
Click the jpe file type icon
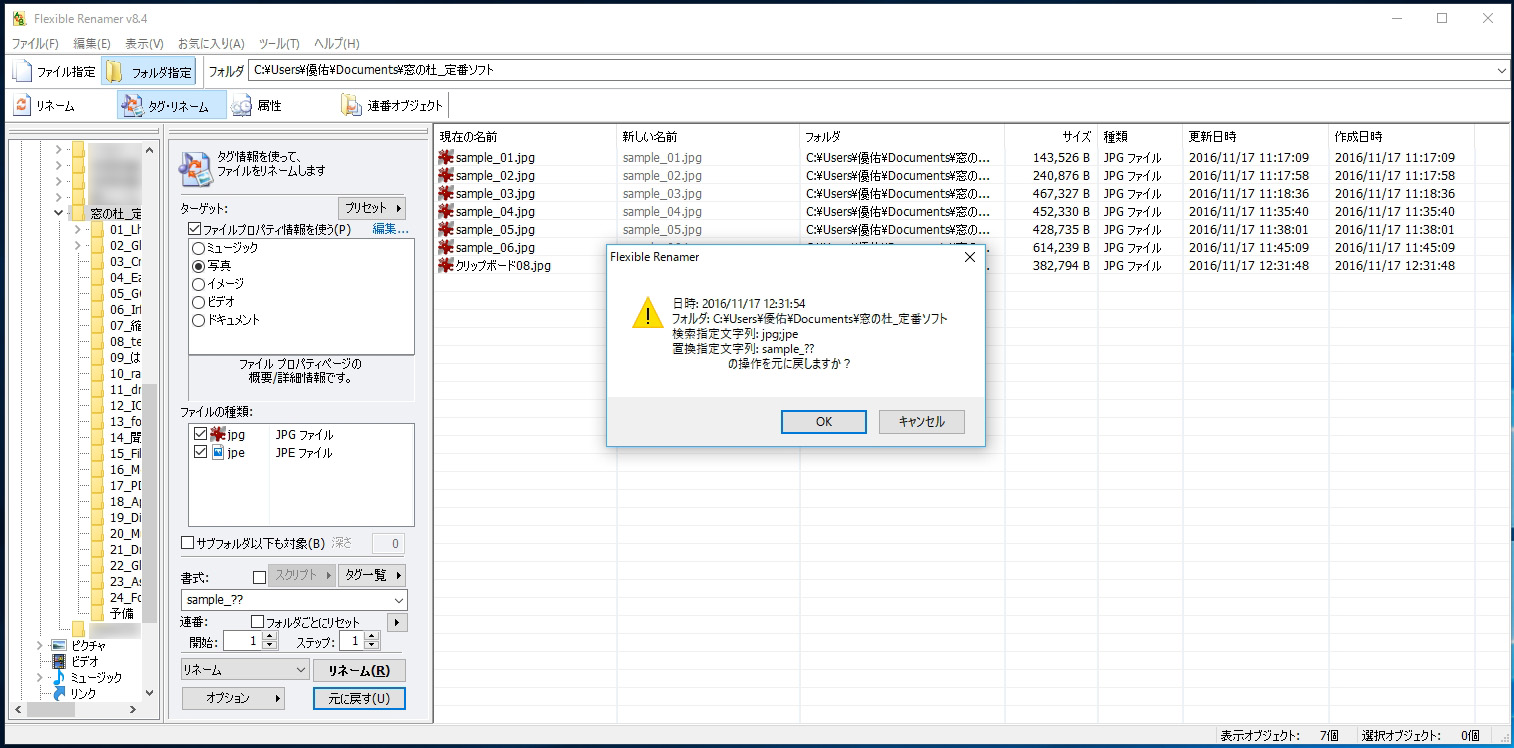point(219,453)
